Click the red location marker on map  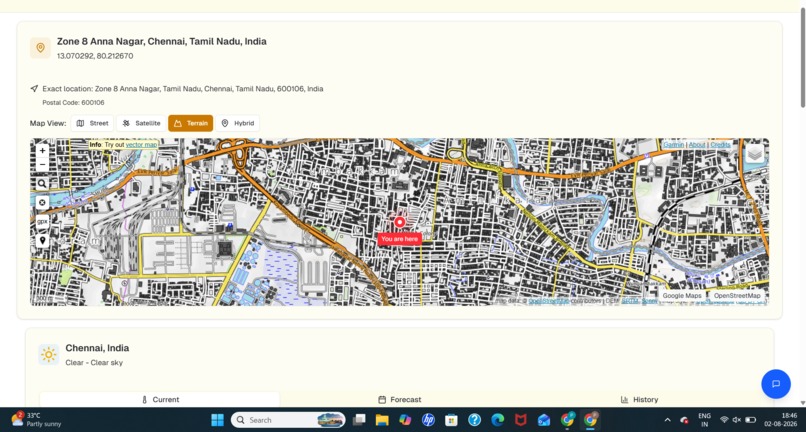pos(399,222)
